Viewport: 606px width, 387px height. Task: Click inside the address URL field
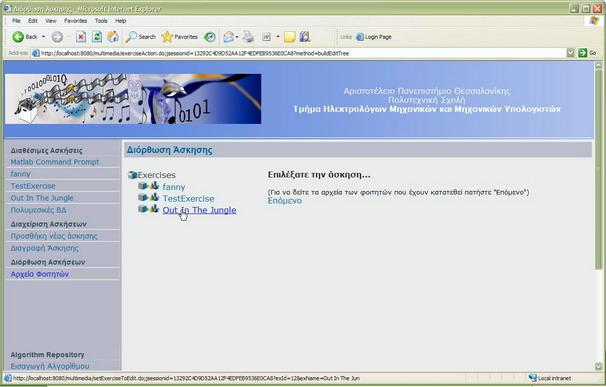(301, 53)
